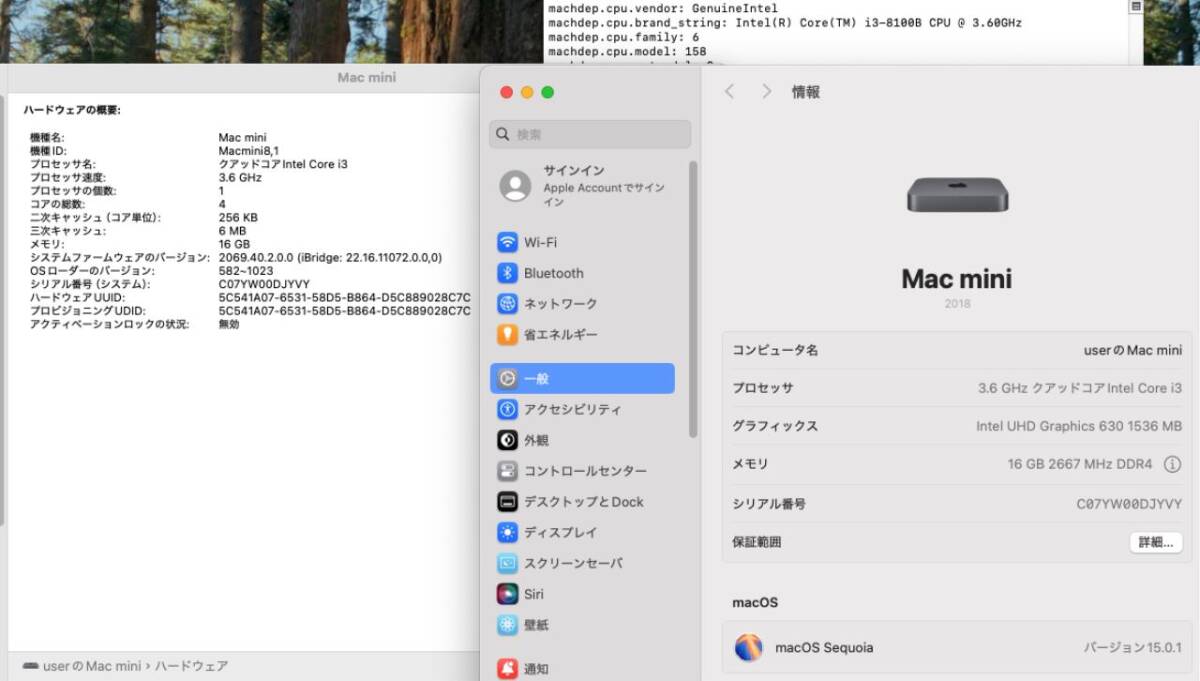Image resolution: width=1200 pixels, height=681 pixels.
Task: Click the コンピュータ名 value userのMac mini
Action: [1133, 350]
